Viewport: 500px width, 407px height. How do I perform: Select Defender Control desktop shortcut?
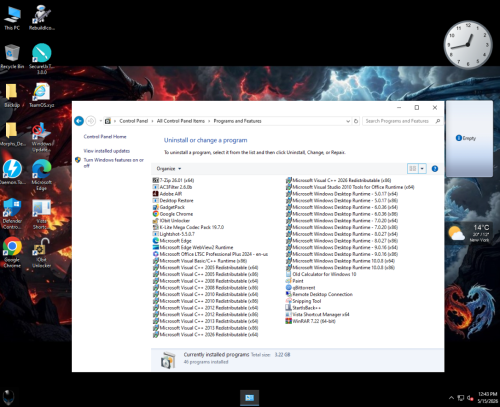(12, 214)
